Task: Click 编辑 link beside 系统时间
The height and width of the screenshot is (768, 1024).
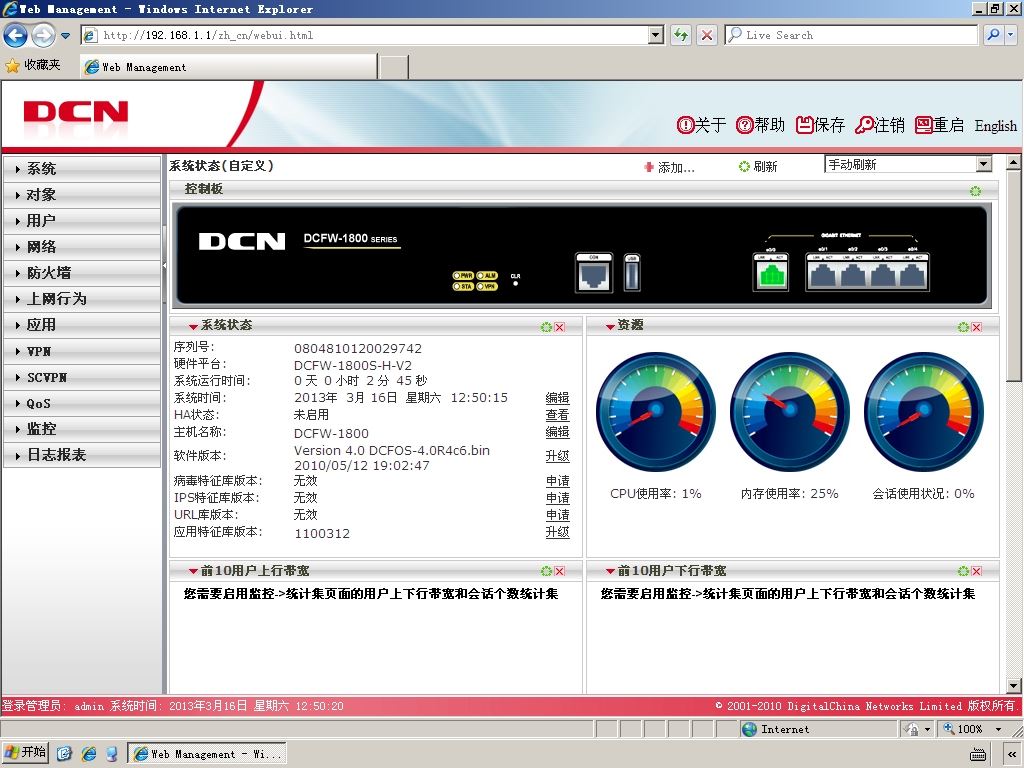Action: pos(557,398)
